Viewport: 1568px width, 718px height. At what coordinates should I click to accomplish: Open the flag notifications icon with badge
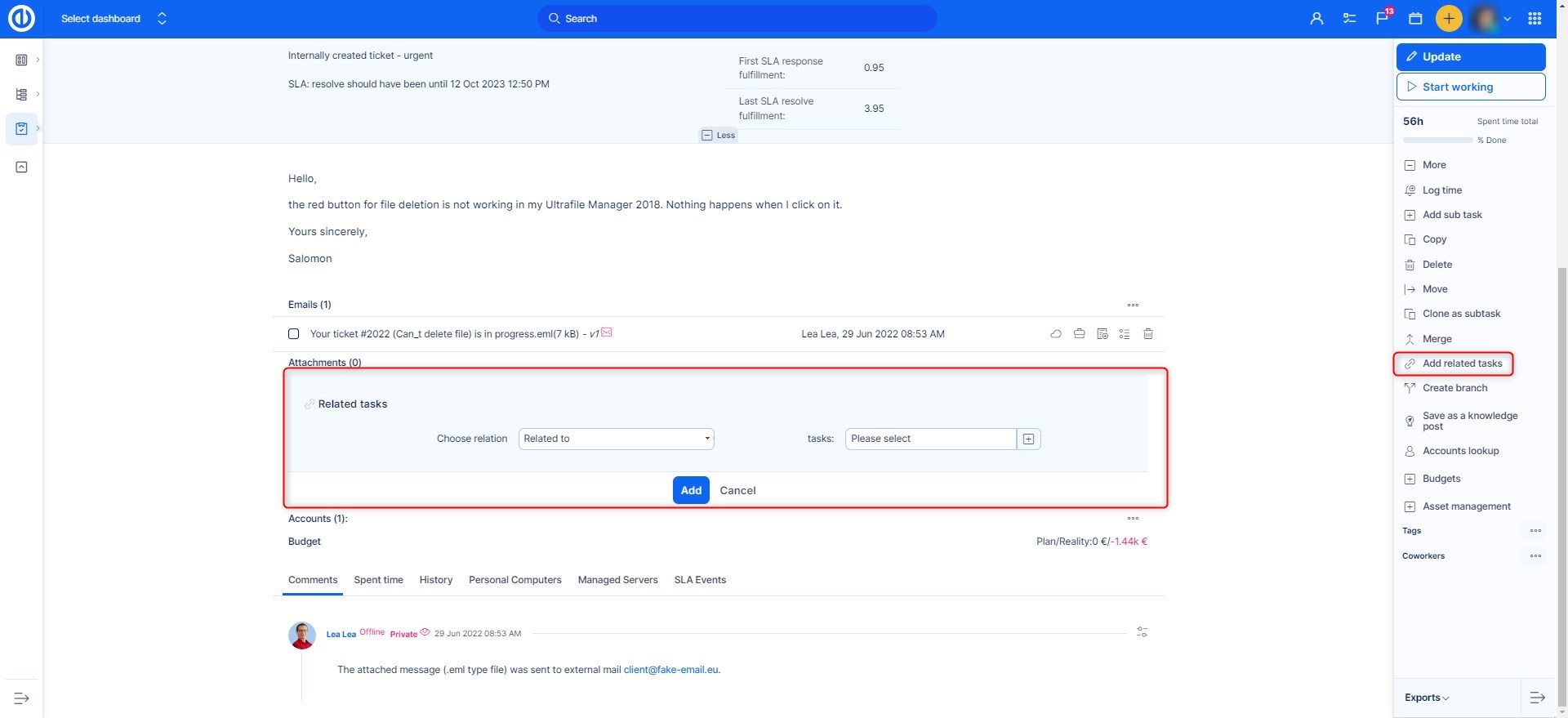[1382, 18]
